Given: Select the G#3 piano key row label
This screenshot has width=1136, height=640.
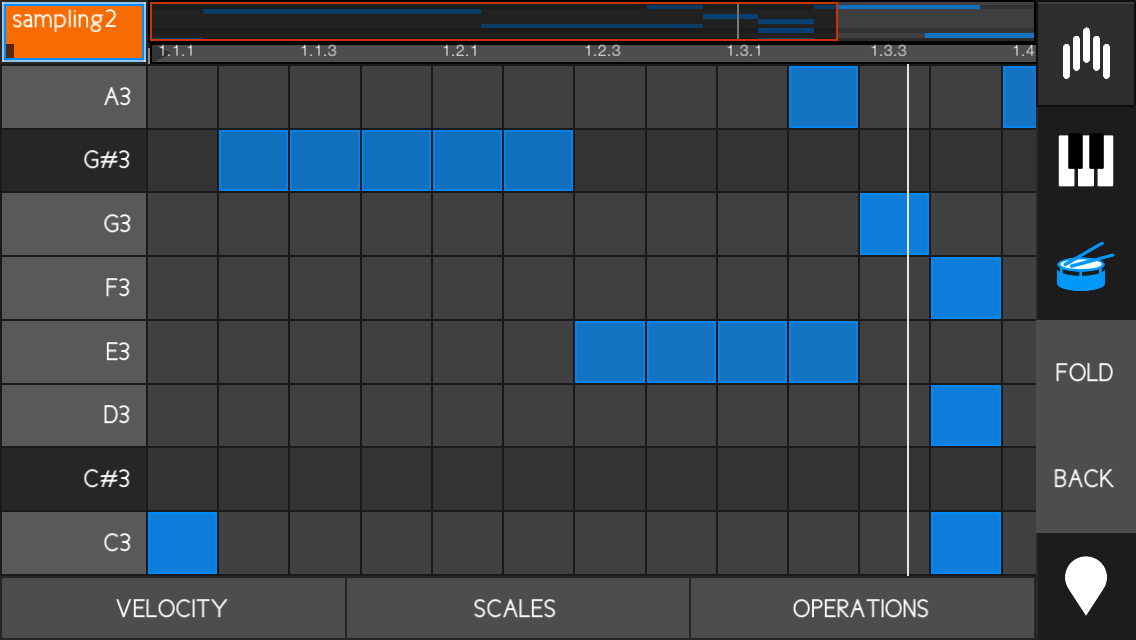Looking at the screenshot, I should [x=74, y=160].
